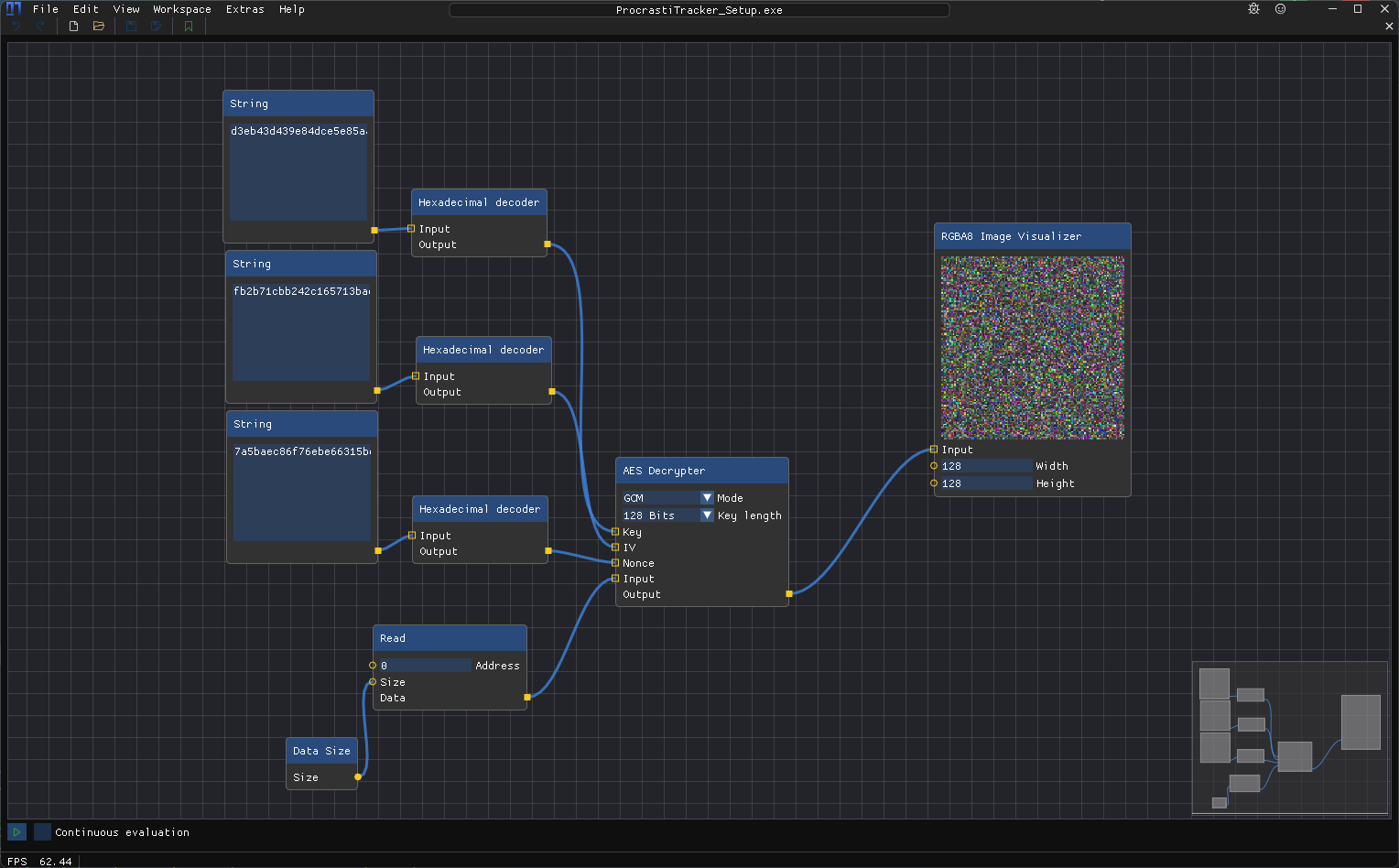Click the Save As toolbar icon
Screen dimensions: 1399x868
click(156, 26)
